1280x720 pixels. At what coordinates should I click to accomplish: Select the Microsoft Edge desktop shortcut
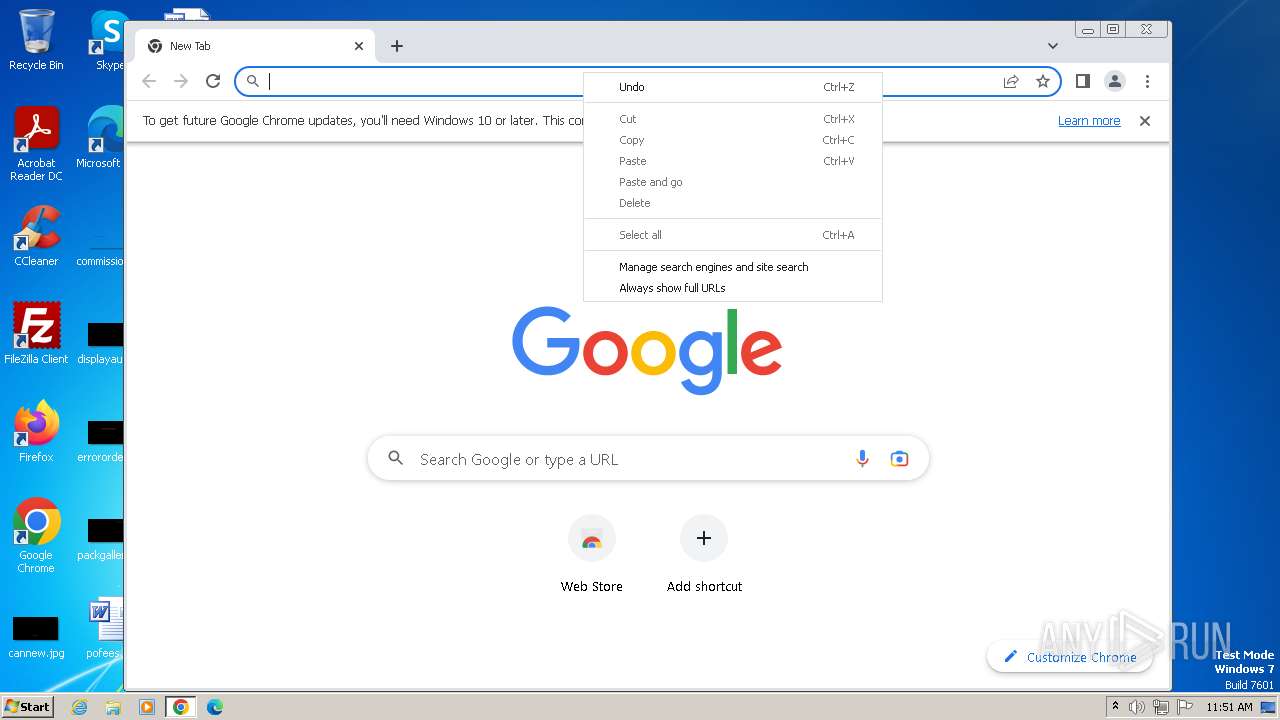coord(99,138)
